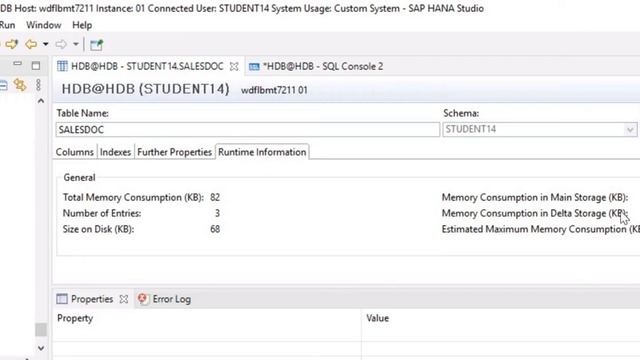Click the Back navigation arrow icon
Viewport: 640px width, 360px height.
pyautogui.click(x=31, y=44)
